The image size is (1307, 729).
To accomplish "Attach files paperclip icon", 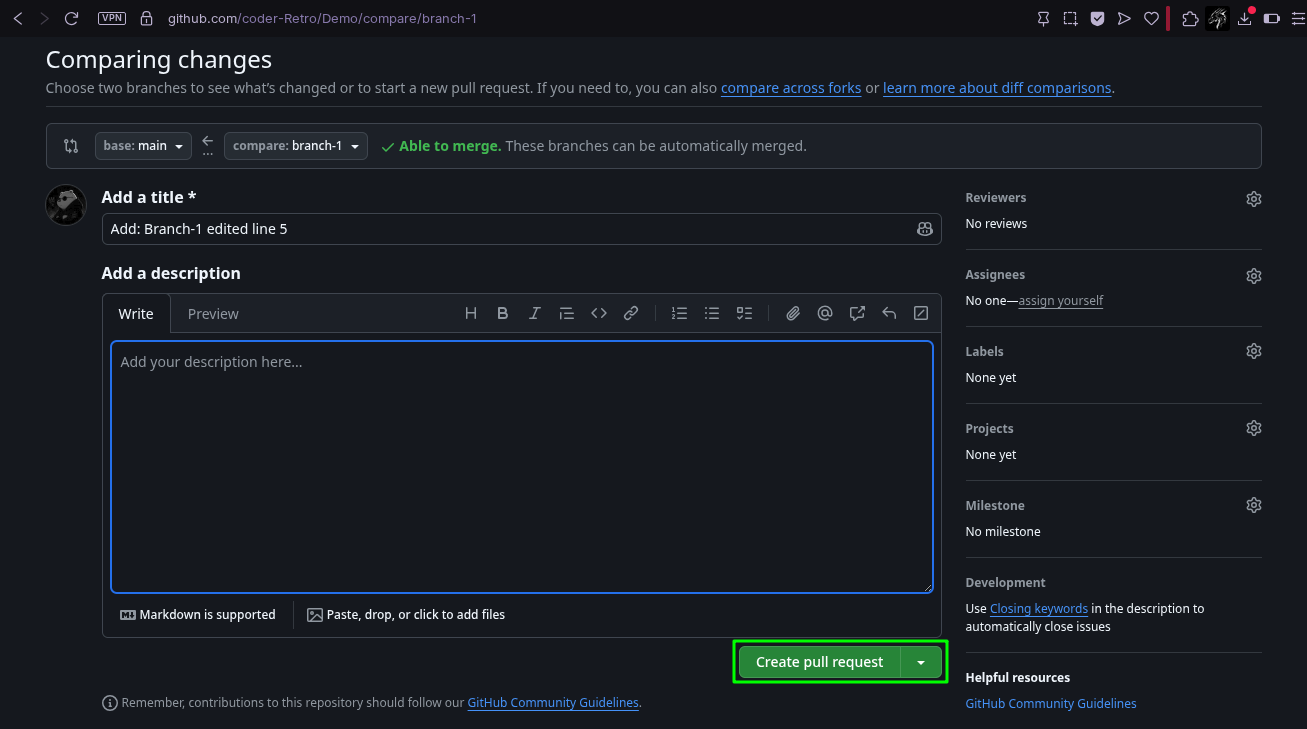I will pyautogui.click(x=793, y=313).
